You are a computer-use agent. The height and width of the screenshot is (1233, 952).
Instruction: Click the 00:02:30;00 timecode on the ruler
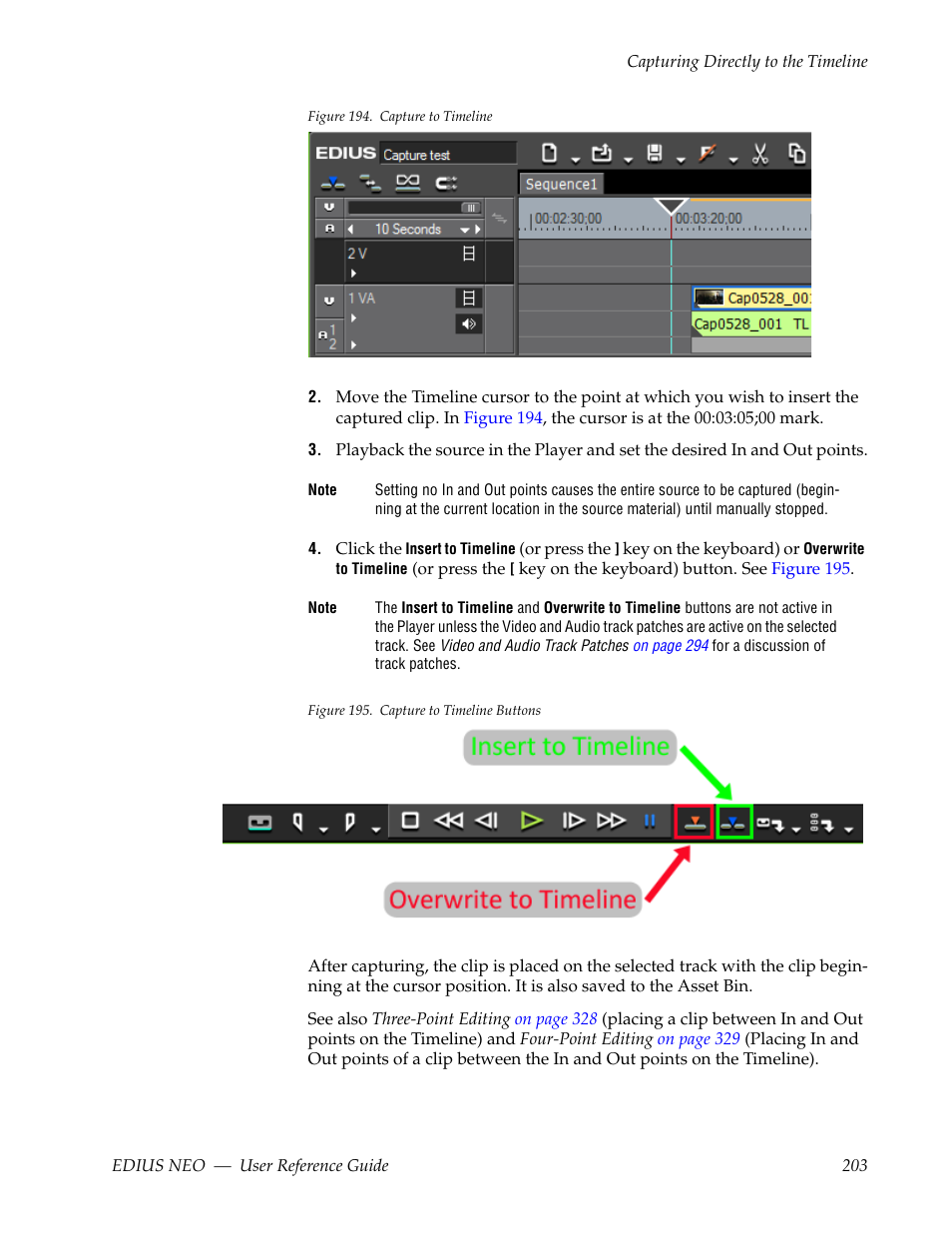click(x=568, y=219)
